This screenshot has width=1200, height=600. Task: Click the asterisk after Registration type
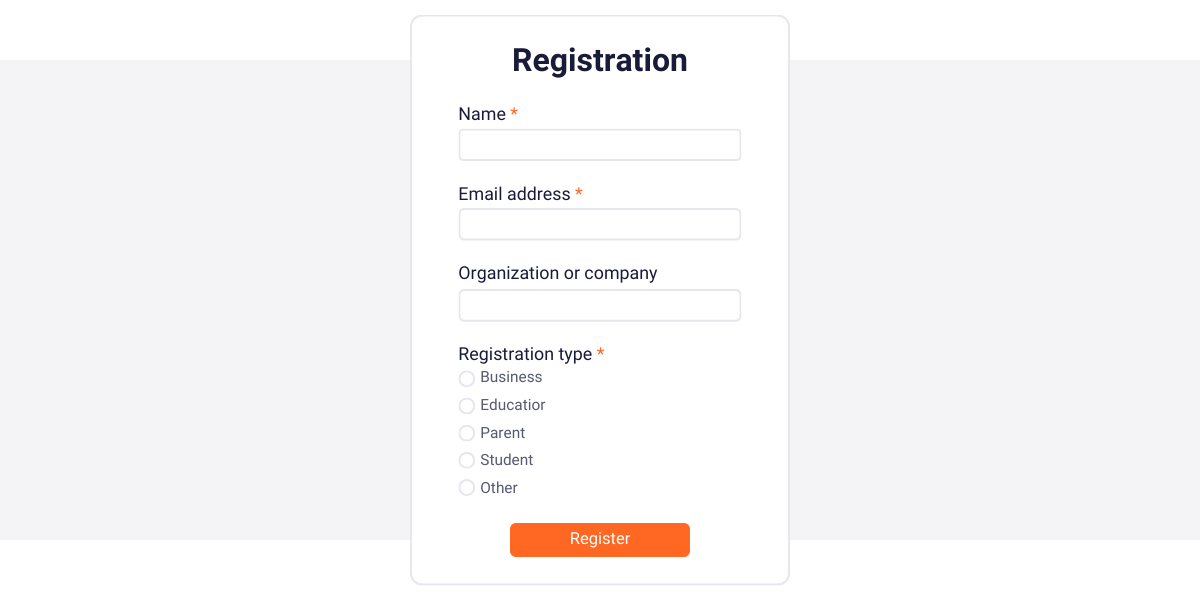click(600, 354)
